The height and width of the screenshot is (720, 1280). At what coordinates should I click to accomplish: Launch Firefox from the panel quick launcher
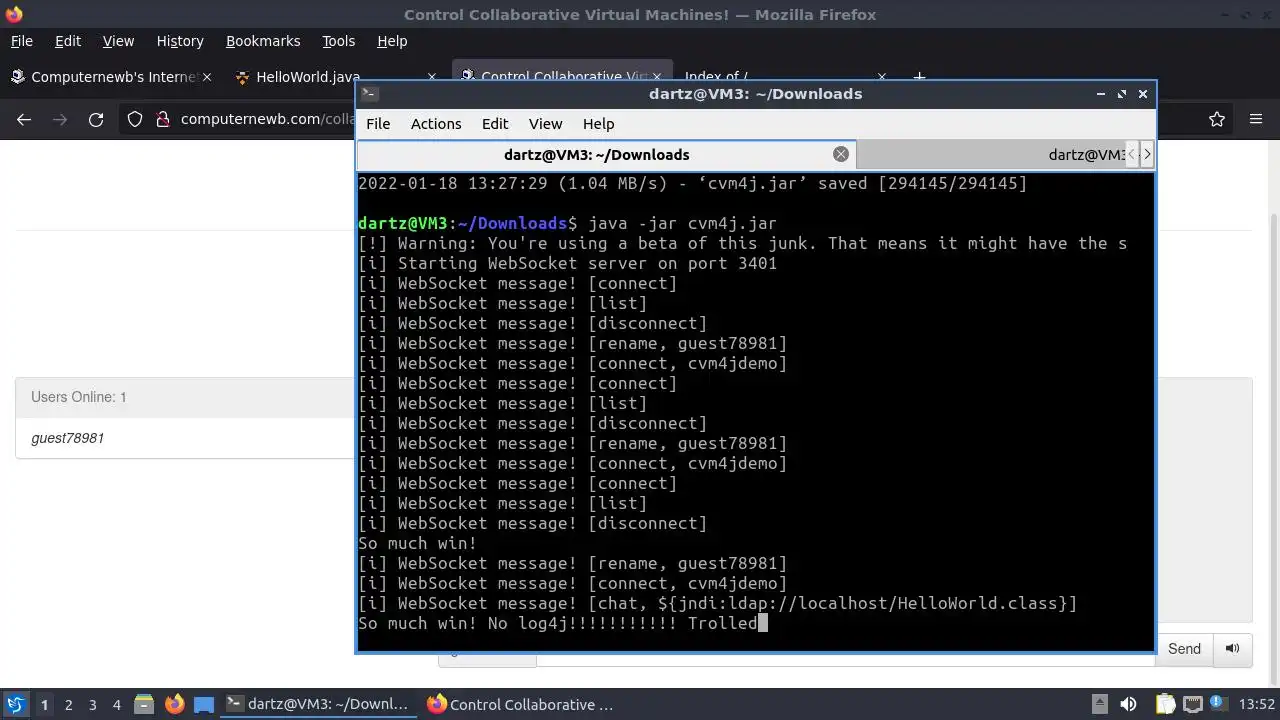(x=174, y=704)
